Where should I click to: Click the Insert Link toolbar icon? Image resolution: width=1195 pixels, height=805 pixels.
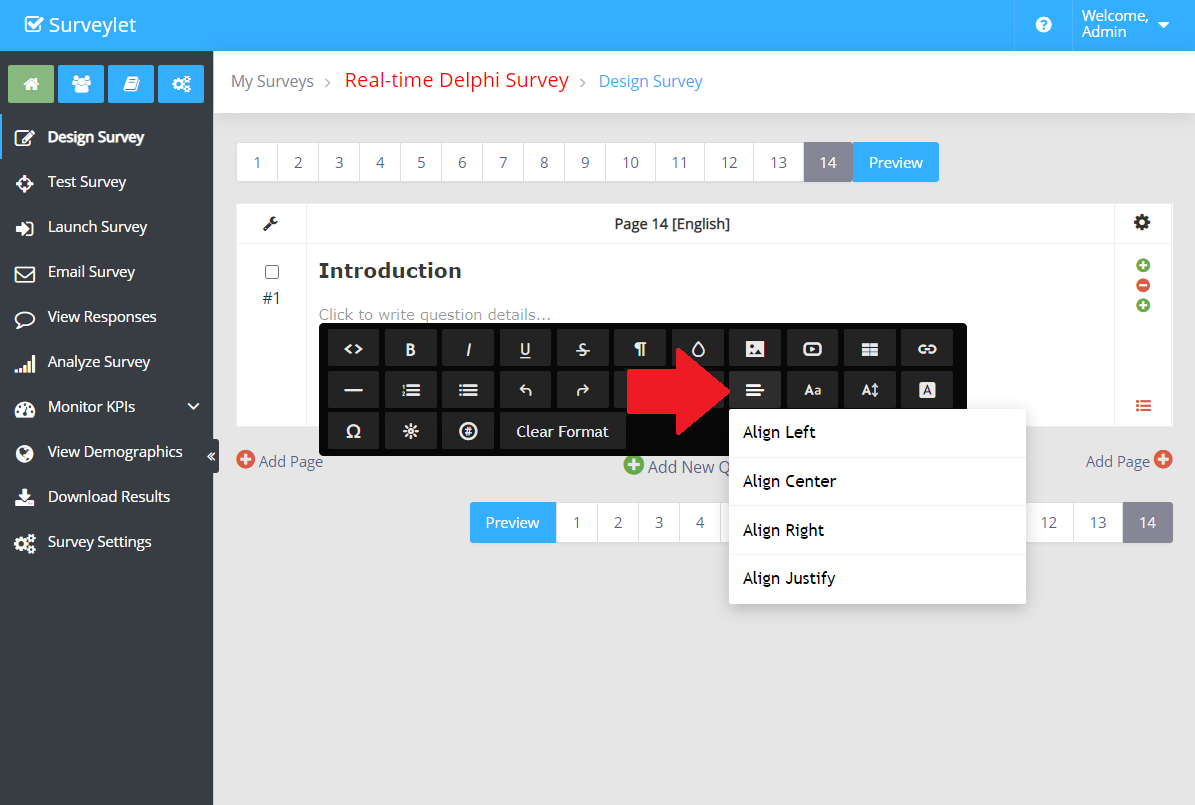[x=927, y=349]
